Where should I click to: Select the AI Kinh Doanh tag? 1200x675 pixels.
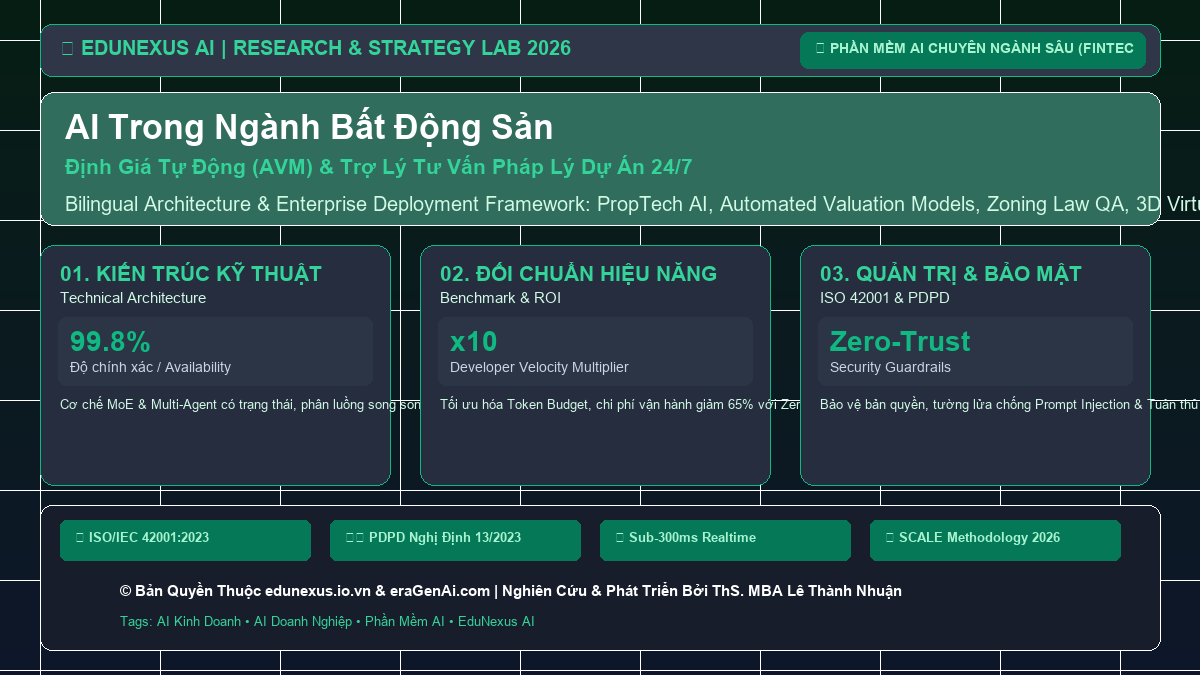(x=199, y=621)
